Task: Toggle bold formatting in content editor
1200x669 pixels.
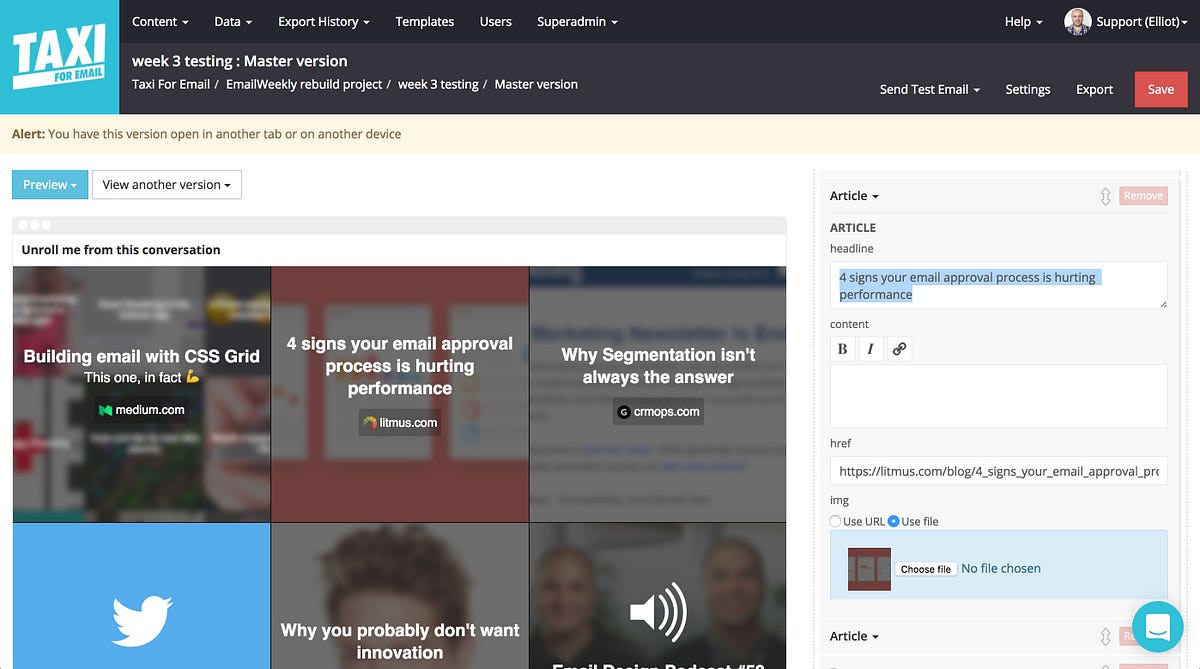Action: (843, 349)
